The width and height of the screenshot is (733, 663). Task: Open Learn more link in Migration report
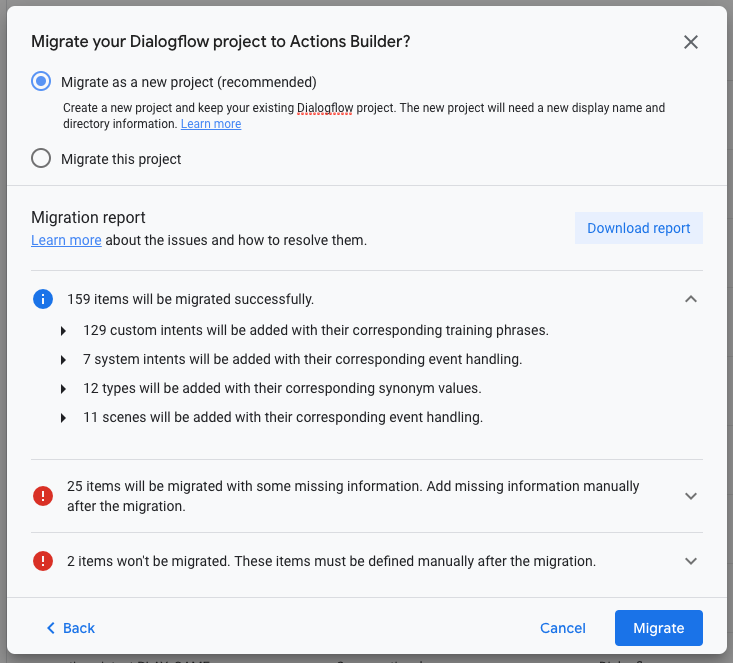pos(66,240)
